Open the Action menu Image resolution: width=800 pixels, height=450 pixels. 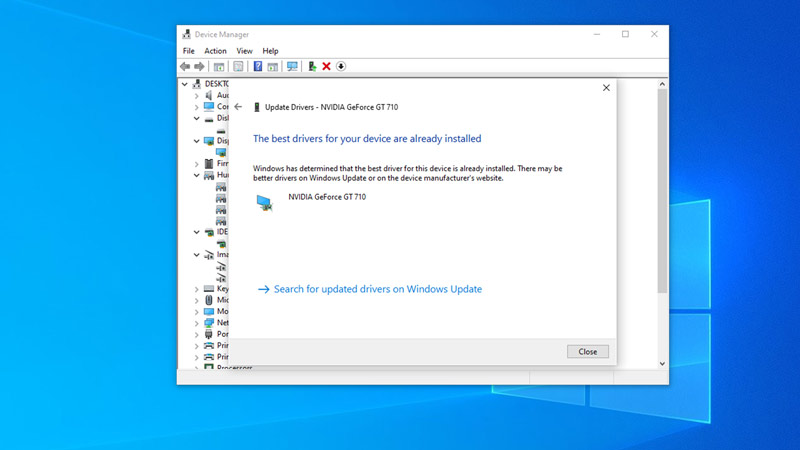215,51
